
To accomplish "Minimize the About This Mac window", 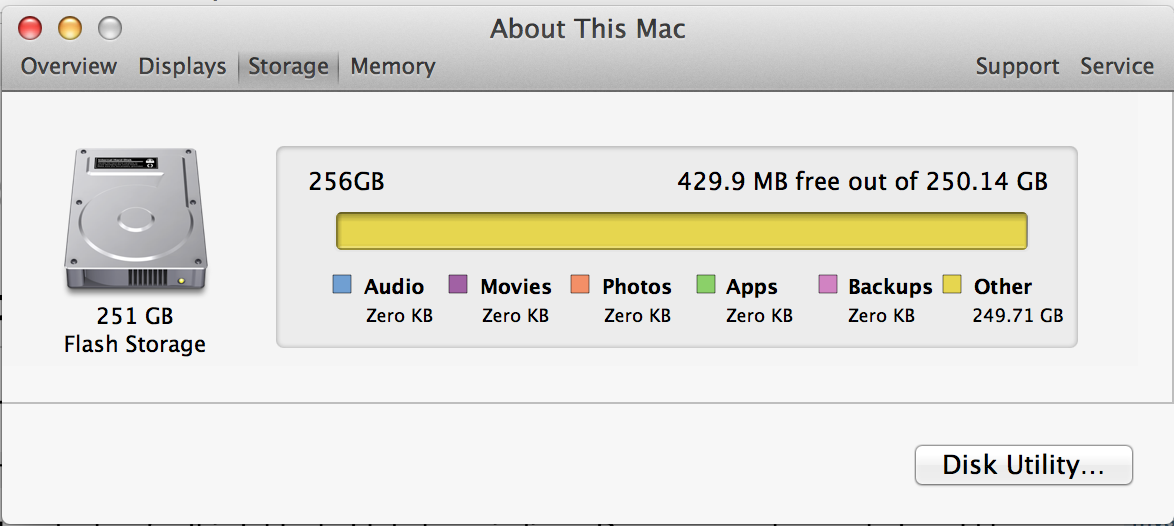I will click(70, 28).
